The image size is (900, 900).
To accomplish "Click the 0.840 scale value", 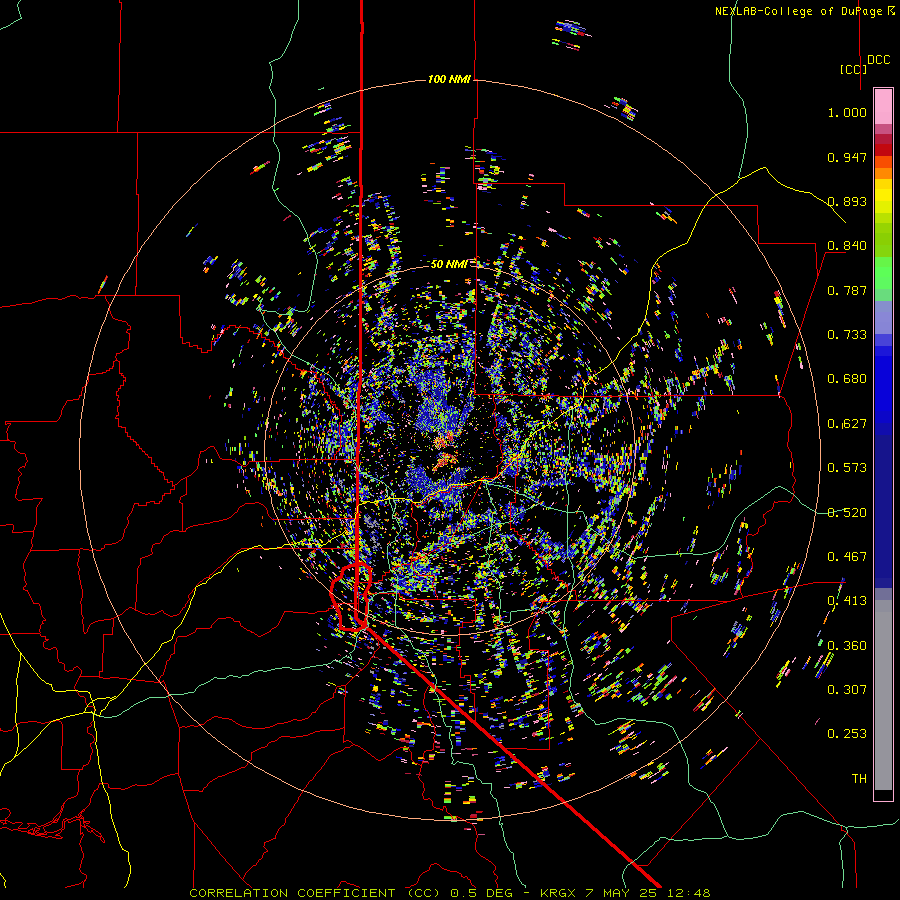I will tap(847, 246).
